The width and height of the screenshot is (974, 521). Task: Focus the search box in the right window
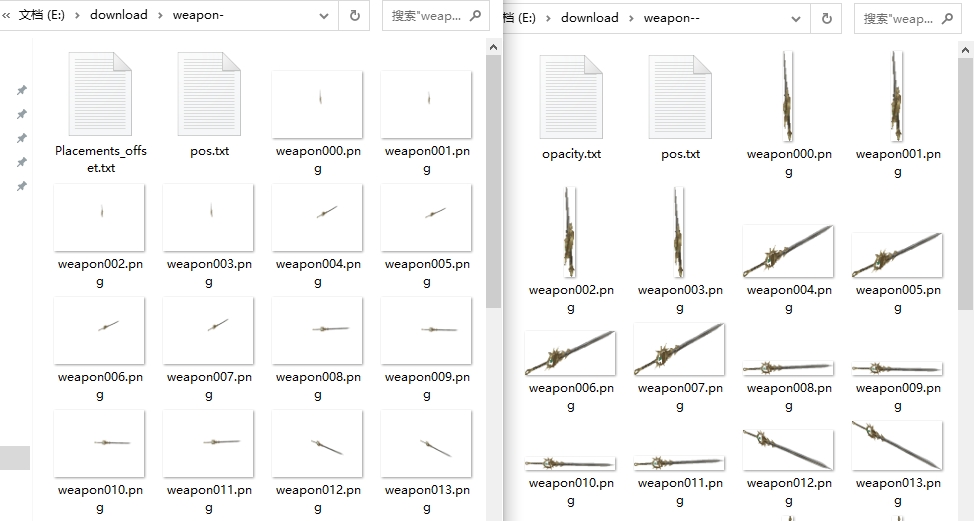click(898, 19)
